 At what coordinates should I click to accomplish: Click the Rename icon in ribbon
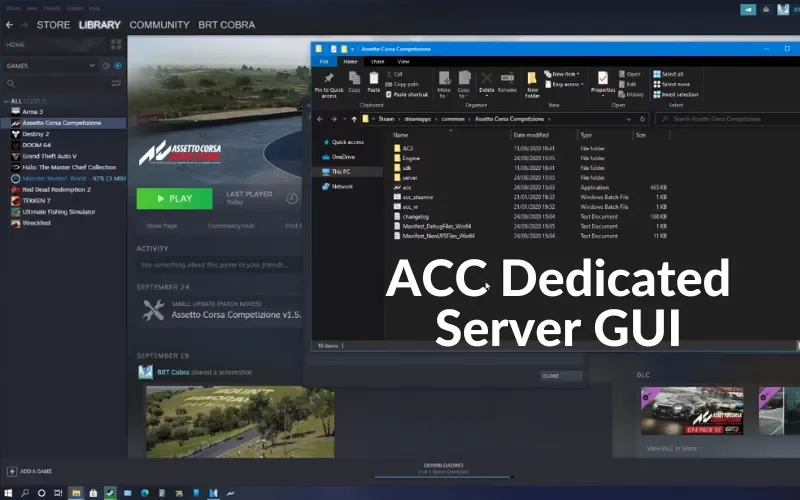point(507,83)
